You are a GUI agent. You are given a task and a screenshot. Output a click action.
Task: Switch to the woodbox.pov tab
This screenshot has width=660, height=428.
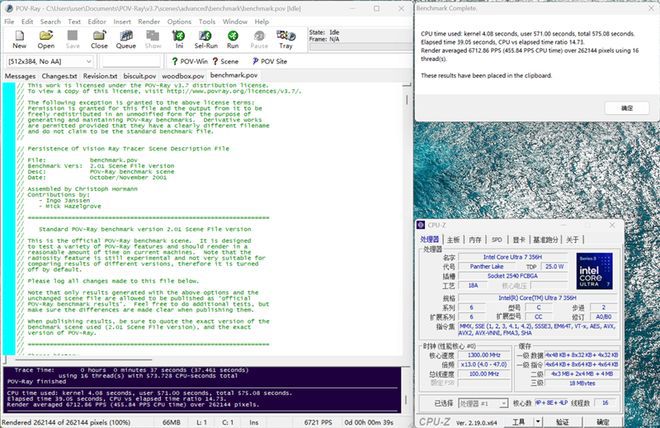(183, 76)
